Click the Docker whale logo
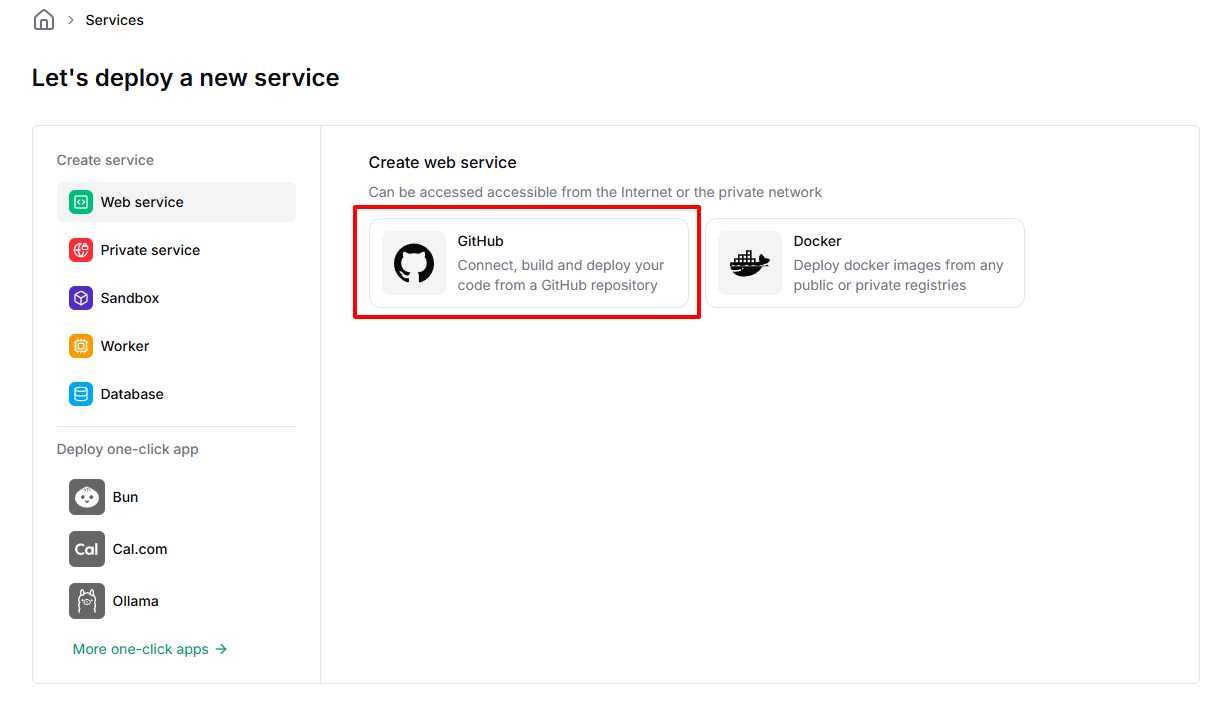 click(x=750, y=264)
